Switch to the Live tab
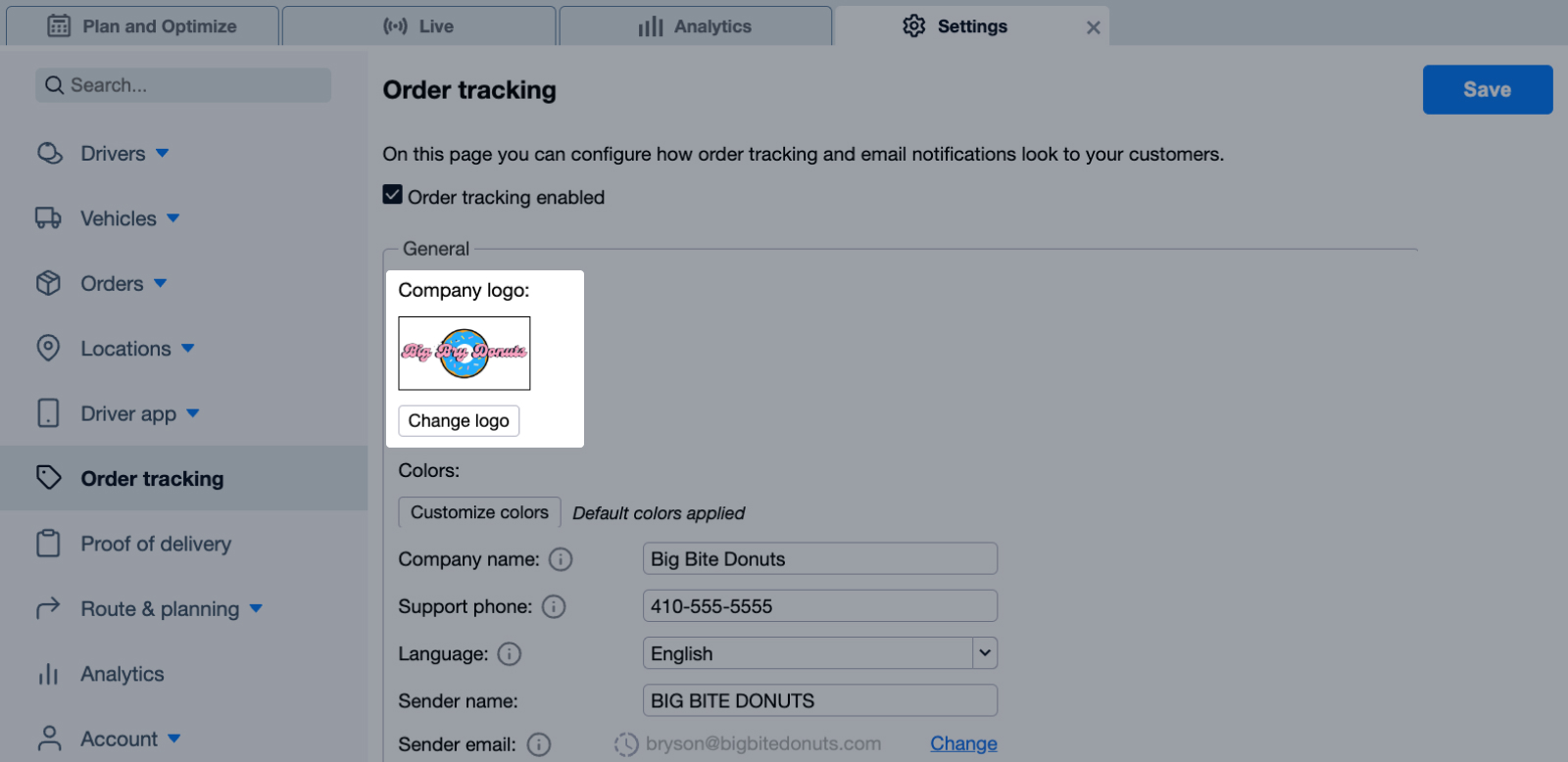The image size is (1568, 762). tap(419, 26)
